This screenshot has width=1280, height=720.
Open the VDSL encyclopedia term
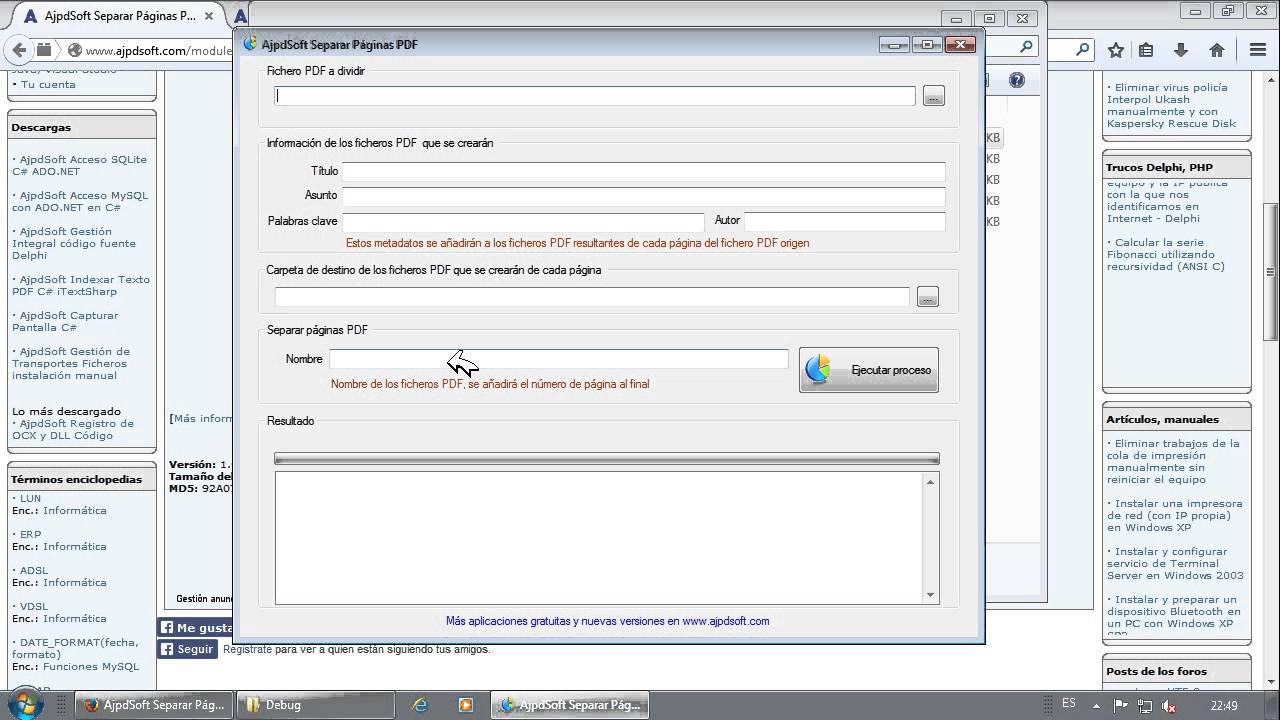click(x=33, y=606)
